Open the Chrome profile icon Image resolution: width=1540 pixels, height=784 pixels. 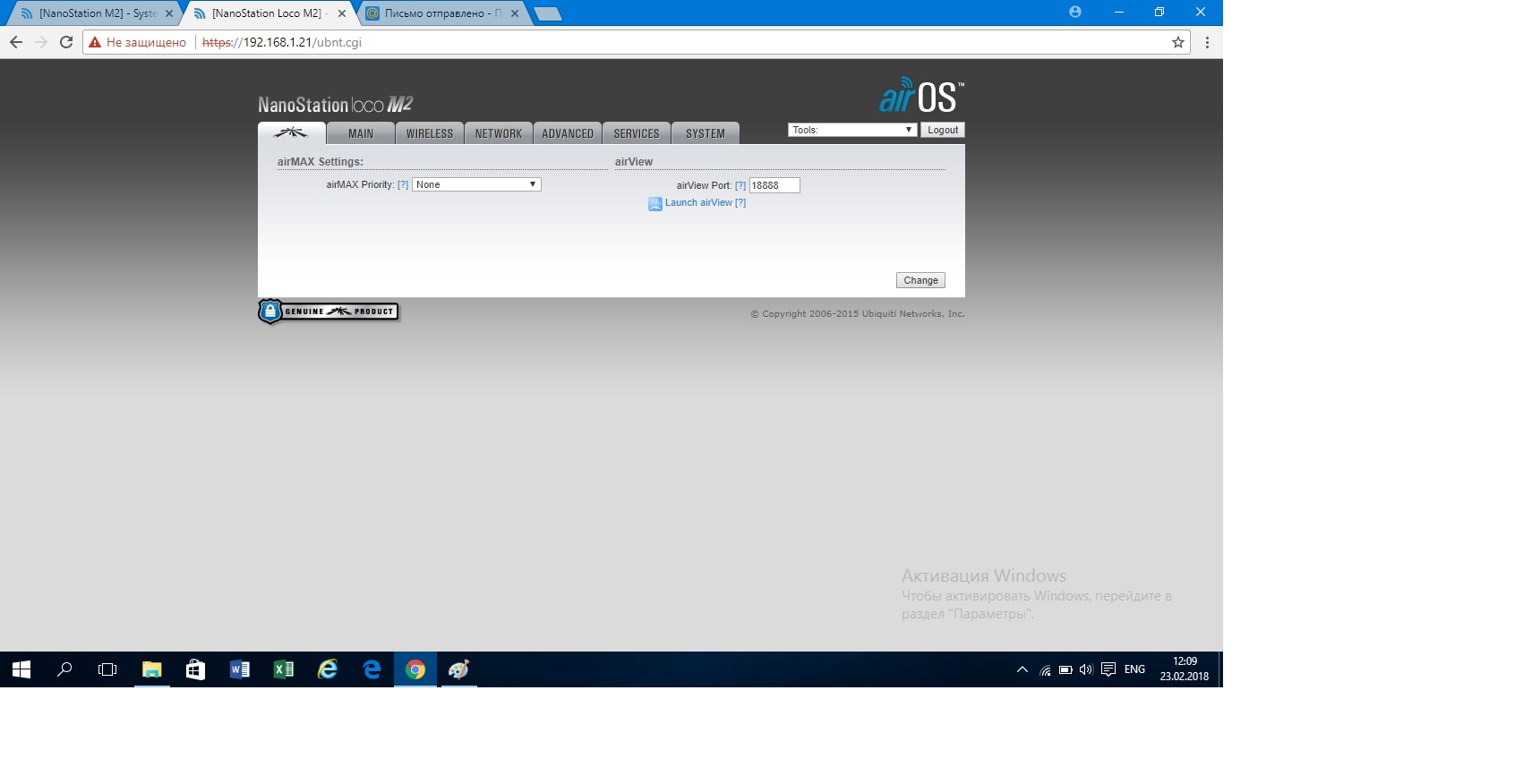pos(1075,12)
